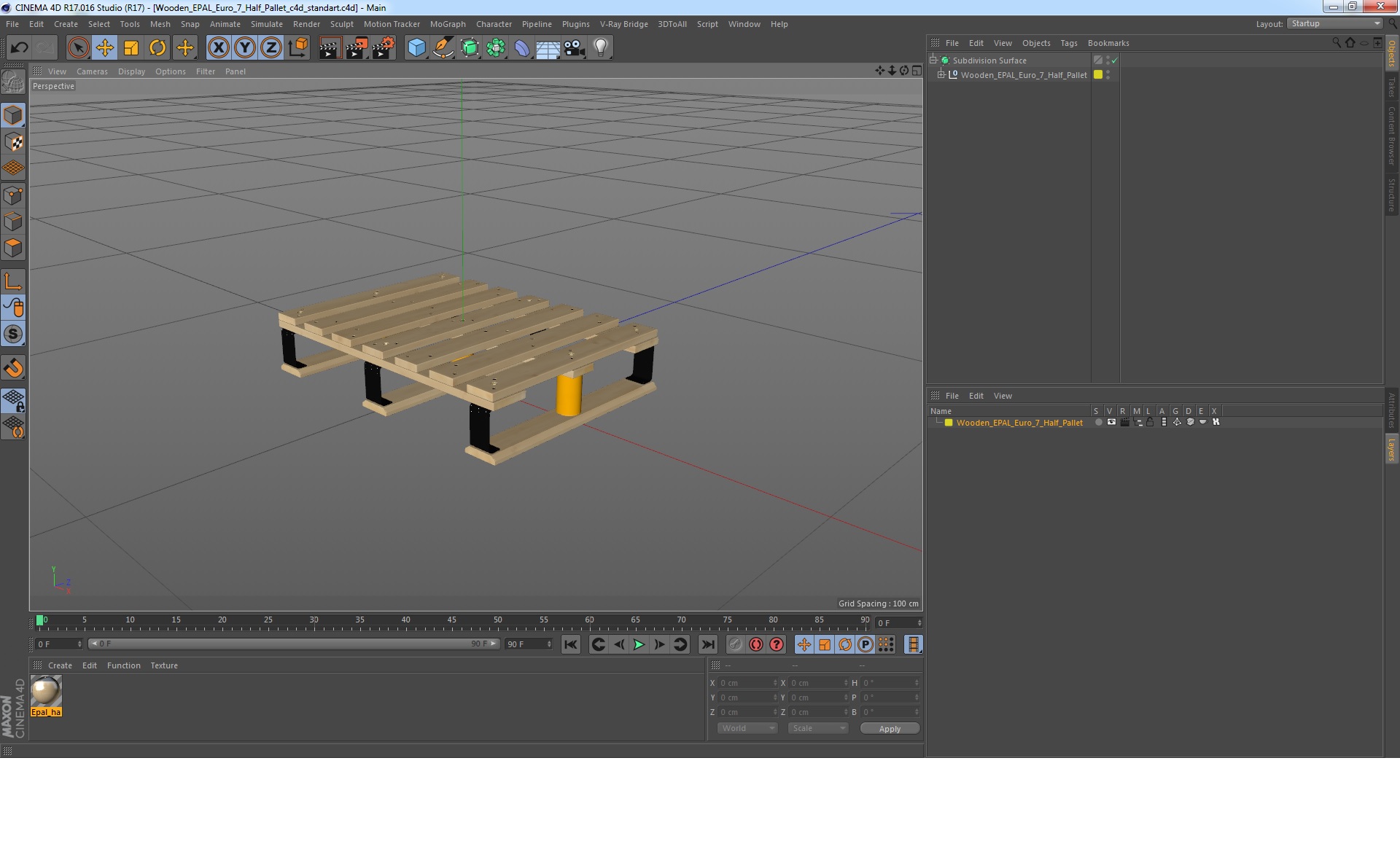Image resolution: width=1400 pixels, height=844 pixels.
Task: Toggle layer visibility eye for Wooden_EPAL layer
Action: [x=1111, y=422]
